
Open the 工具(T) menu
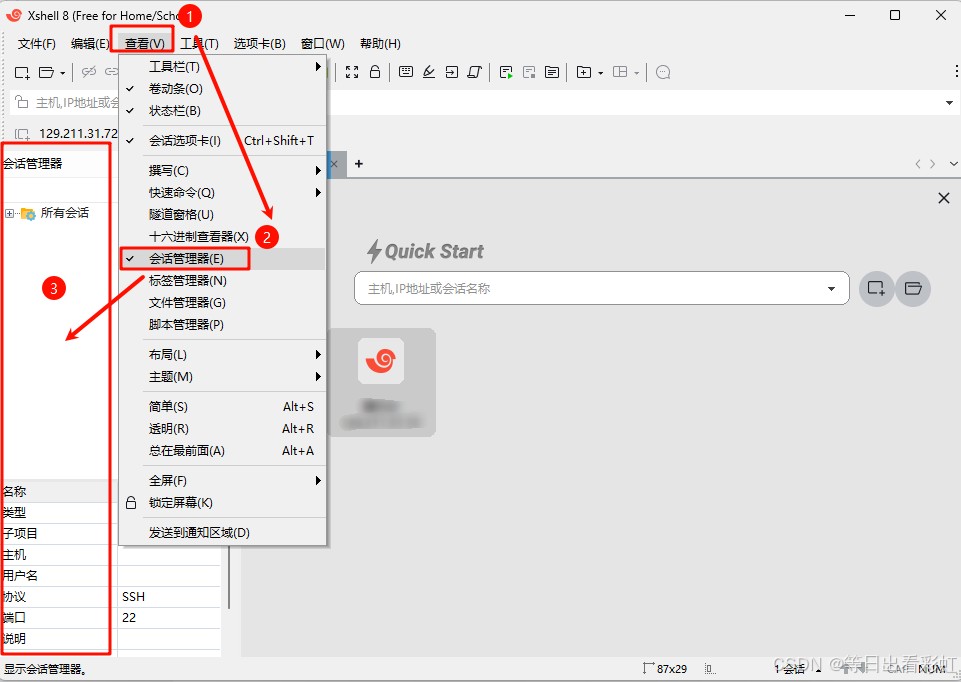click(200, 44)
